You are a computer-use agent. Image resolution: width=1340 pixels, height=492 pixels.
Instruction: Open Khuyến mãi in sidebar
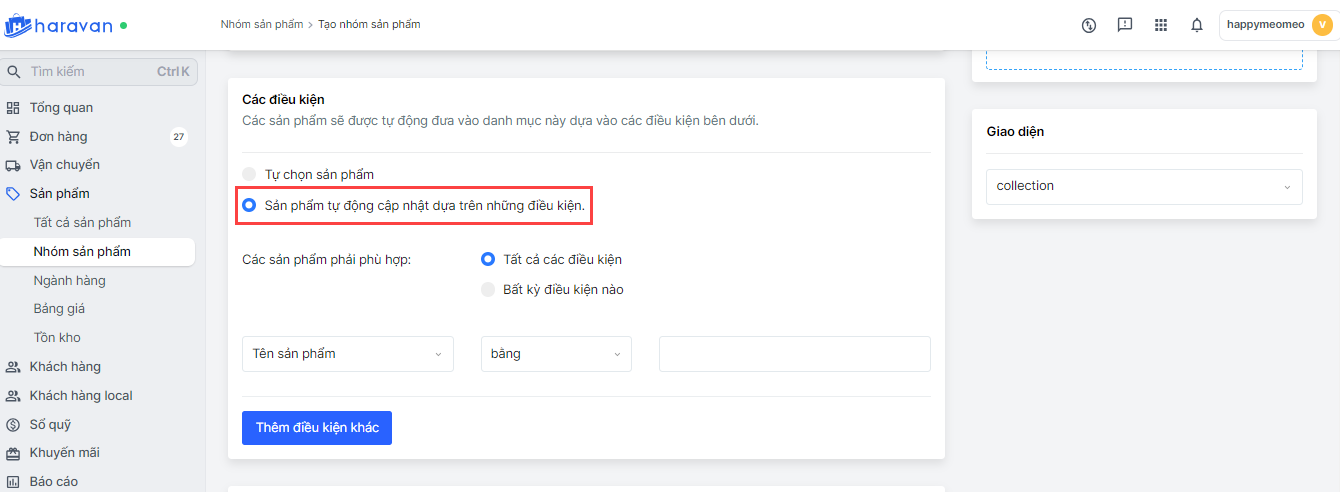(x=64, y=453)
